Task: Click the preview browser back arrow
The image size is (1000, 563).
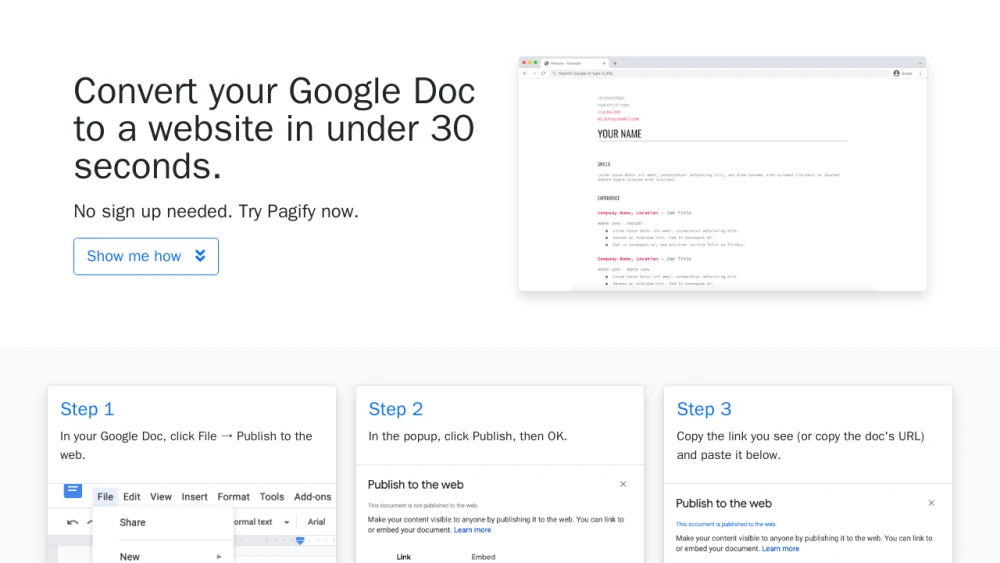Action: point(525,73)
